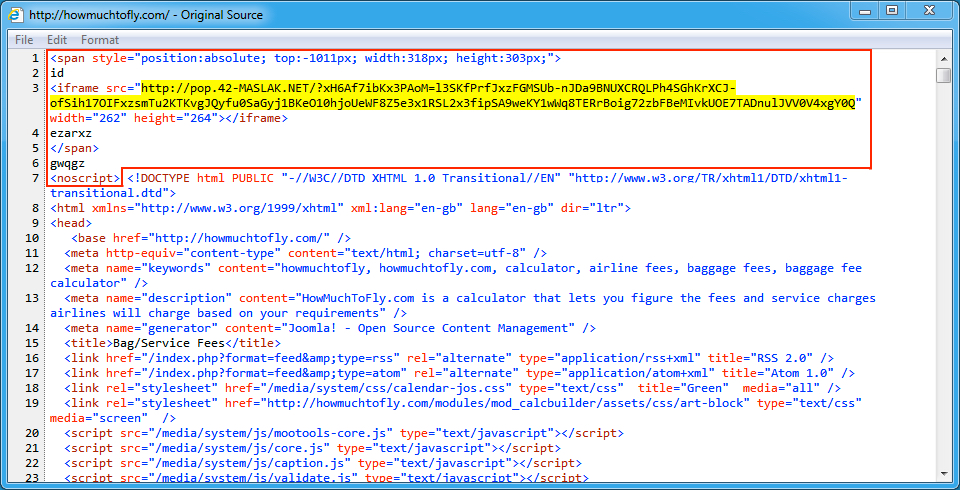
Task: Open the Format menu
Action: tap(100, 40)
